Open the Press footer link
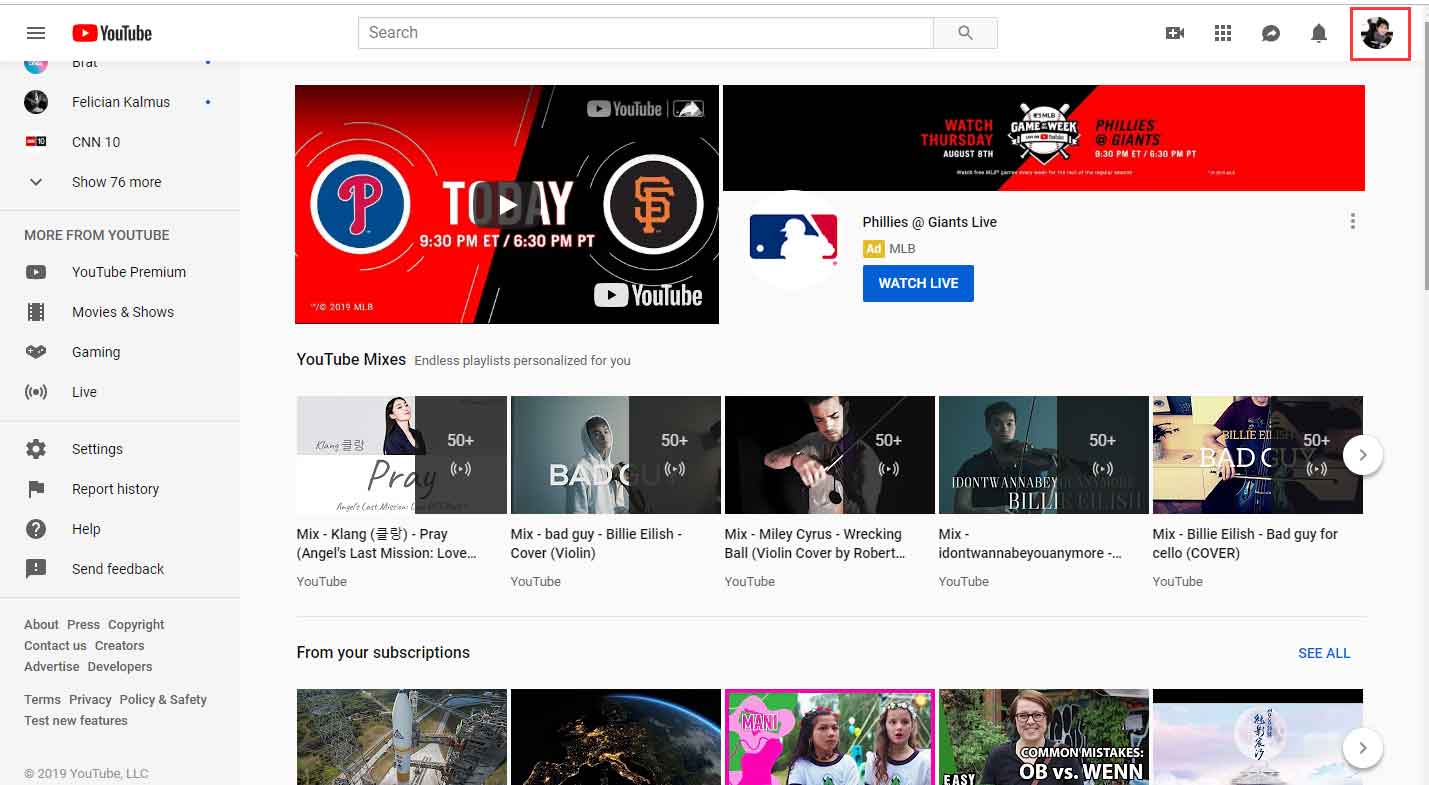Image resolution: width=1429 pixels, height=785 pixels. pyautogui.click(x=83, y=624)
